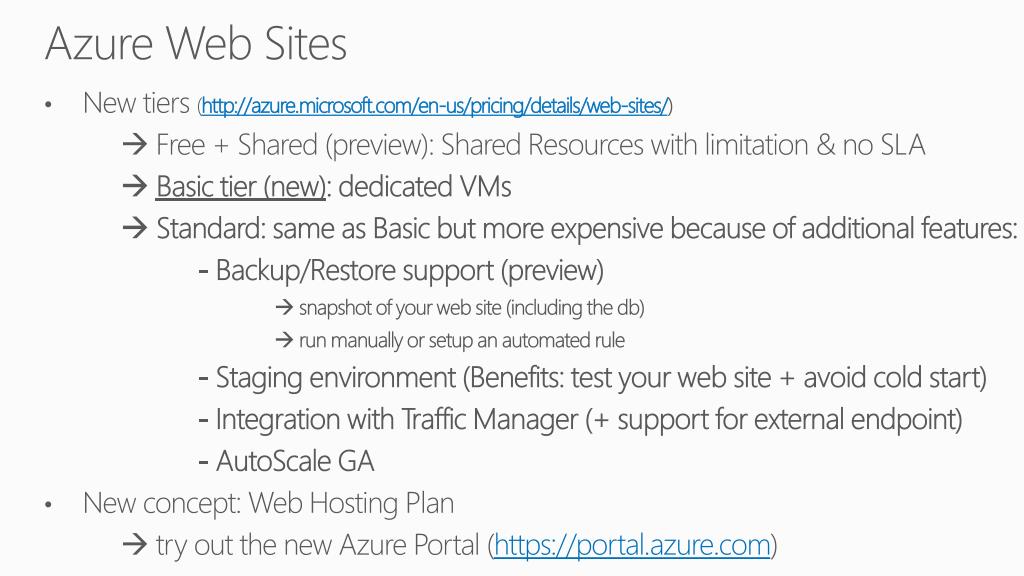The image size is (1024, 576).
Task: Open the azure.microsoft.com pricing details link
Action: tap(435, 106)
